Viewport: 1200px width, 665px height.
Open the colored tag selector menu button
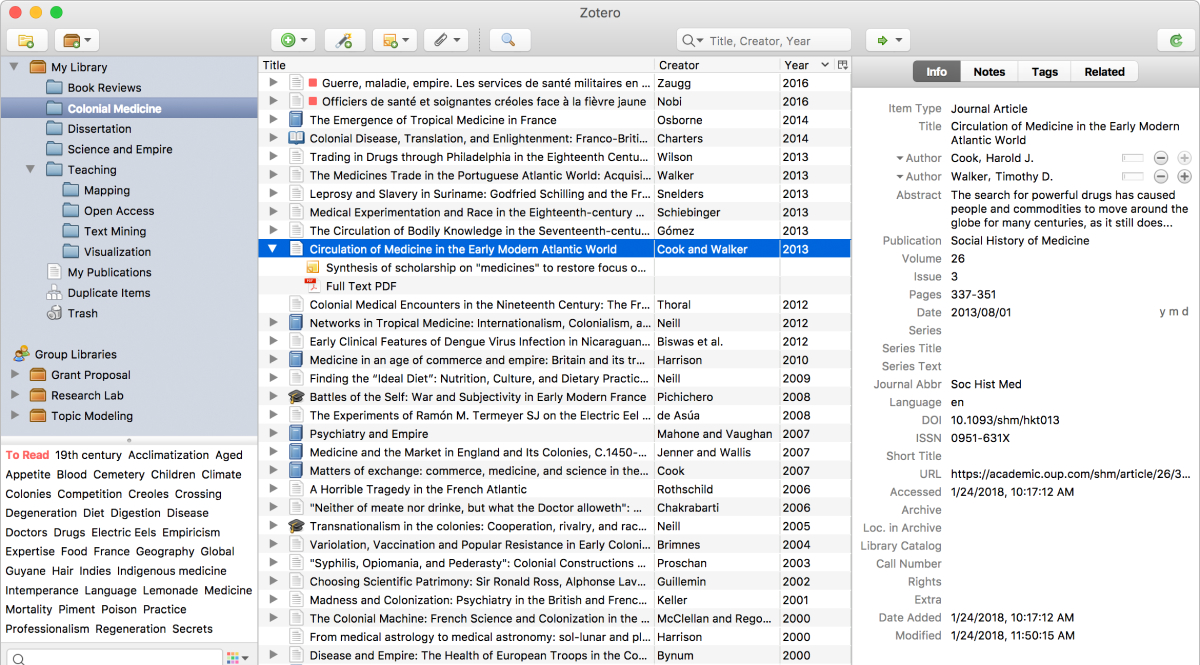(x=237, y=658)
